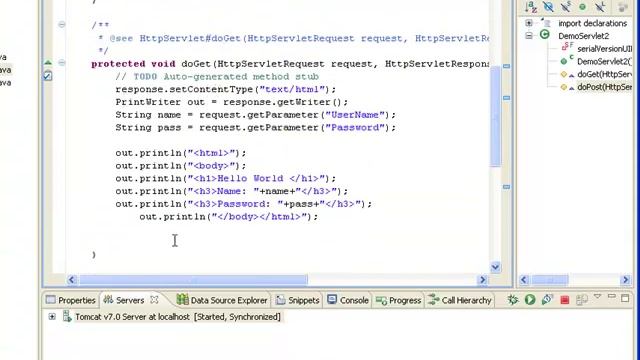Switch to the Properties tab

(x=71, y=300)
